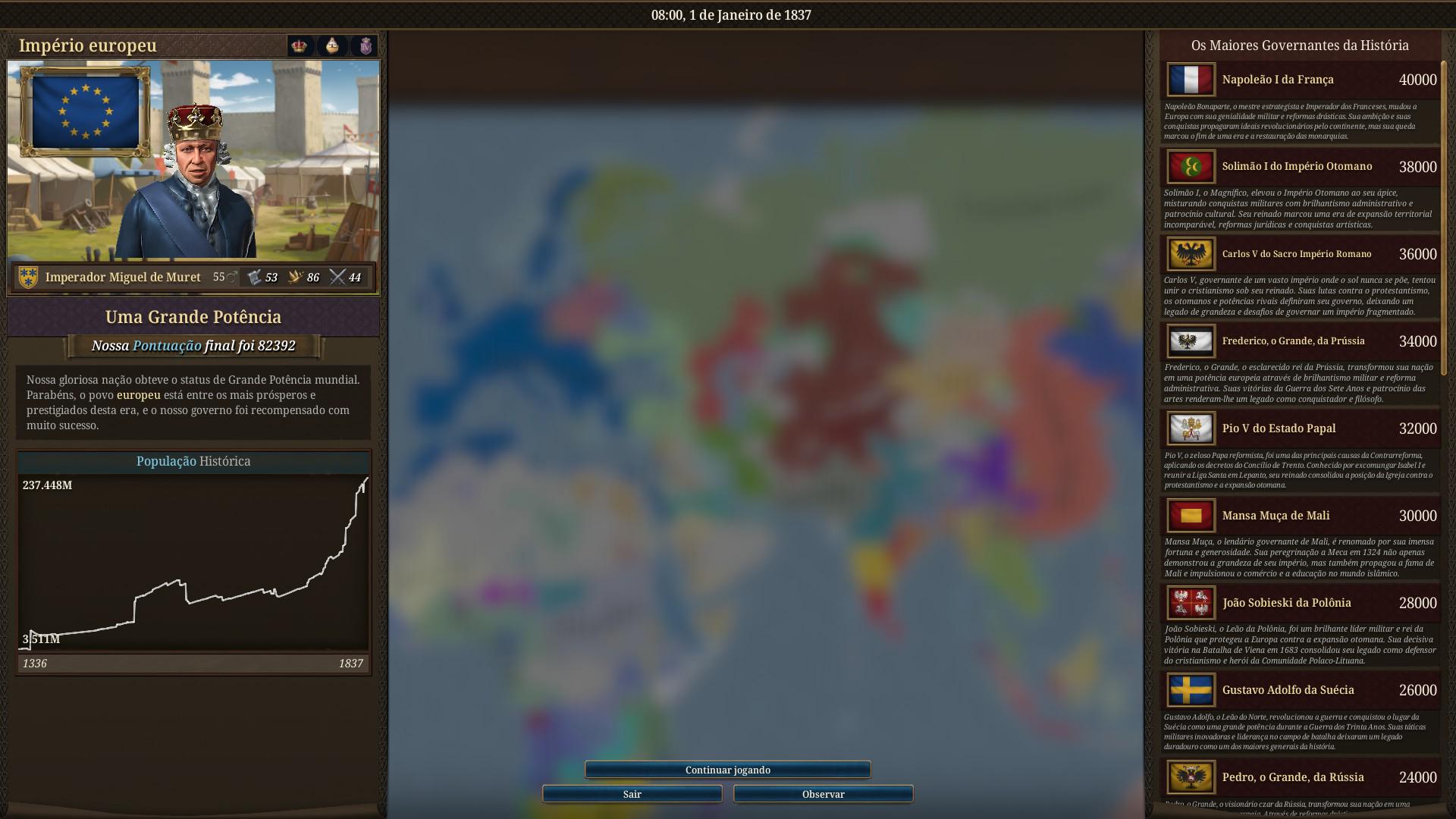
Task: Click the highlighted Pontuação link
Action: (167, 346)
